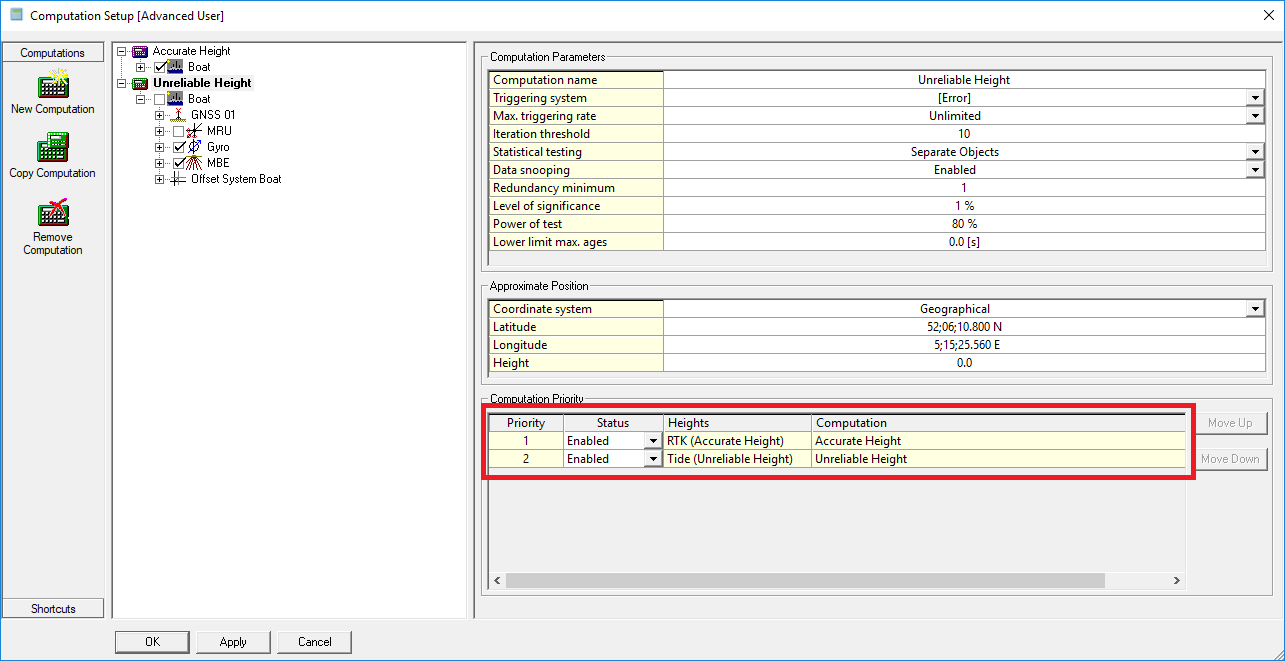Click the priority list horizontal scrollbar
1285x661 pixels.
coord(805,581)
